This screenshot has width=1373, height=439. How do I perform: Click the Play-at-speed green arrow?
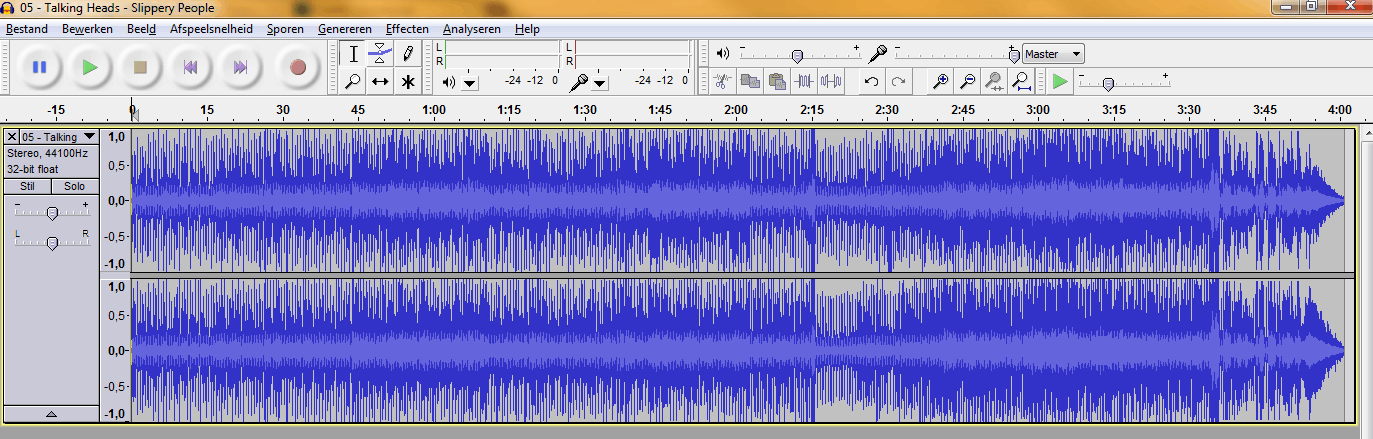click(x=1061, y=82)
